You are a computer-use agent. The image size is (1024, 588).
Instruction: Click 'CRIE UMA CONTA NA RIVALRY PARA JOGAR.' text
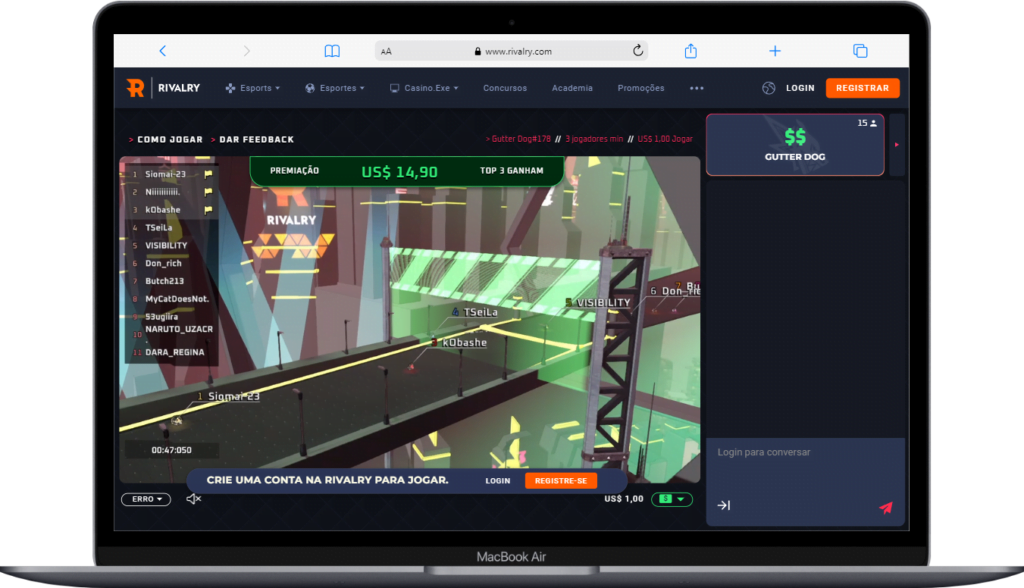[x=327, y=480]
